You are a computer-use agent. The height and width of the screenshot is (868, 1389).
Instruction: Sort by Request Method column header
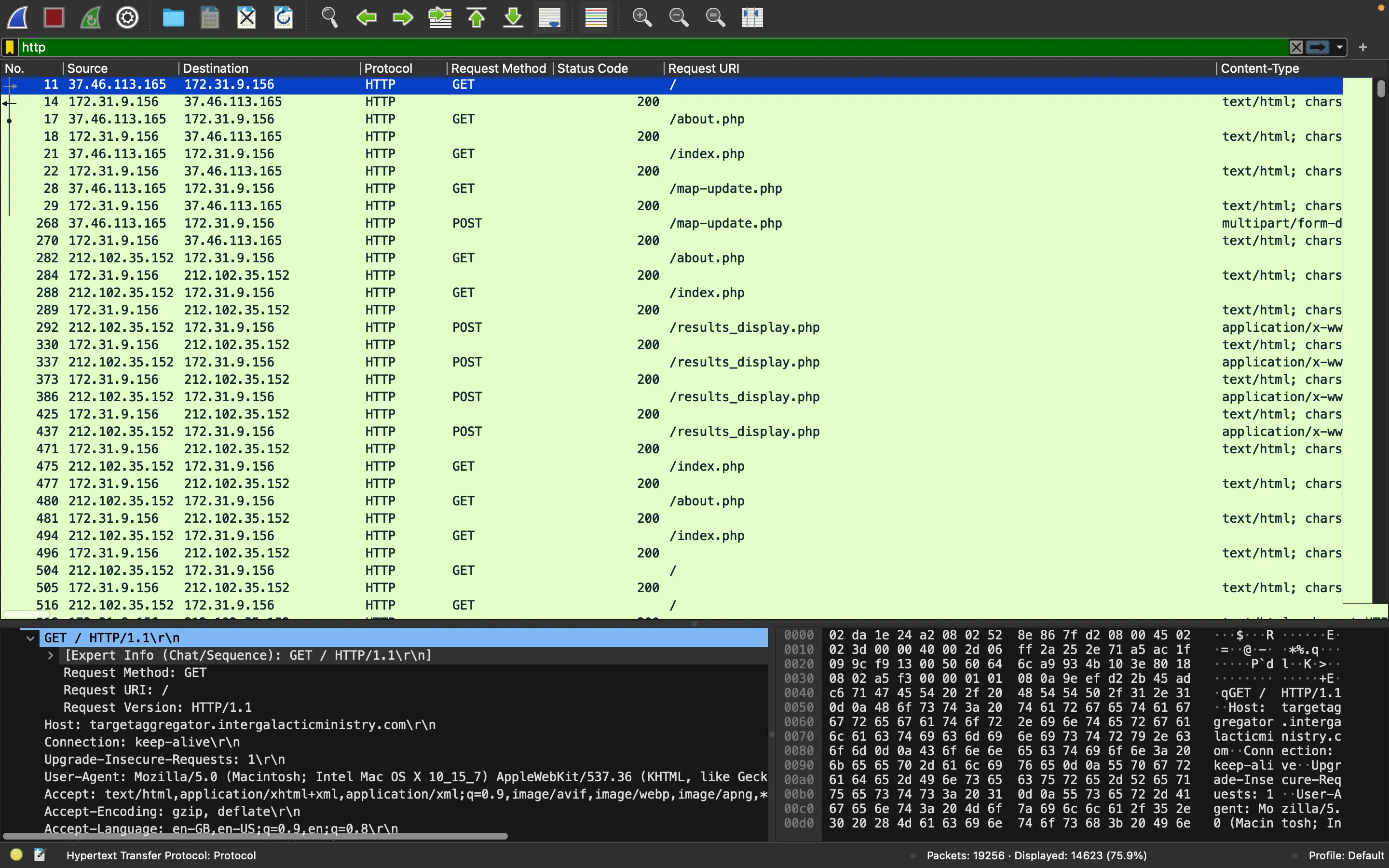click(499, 68)
